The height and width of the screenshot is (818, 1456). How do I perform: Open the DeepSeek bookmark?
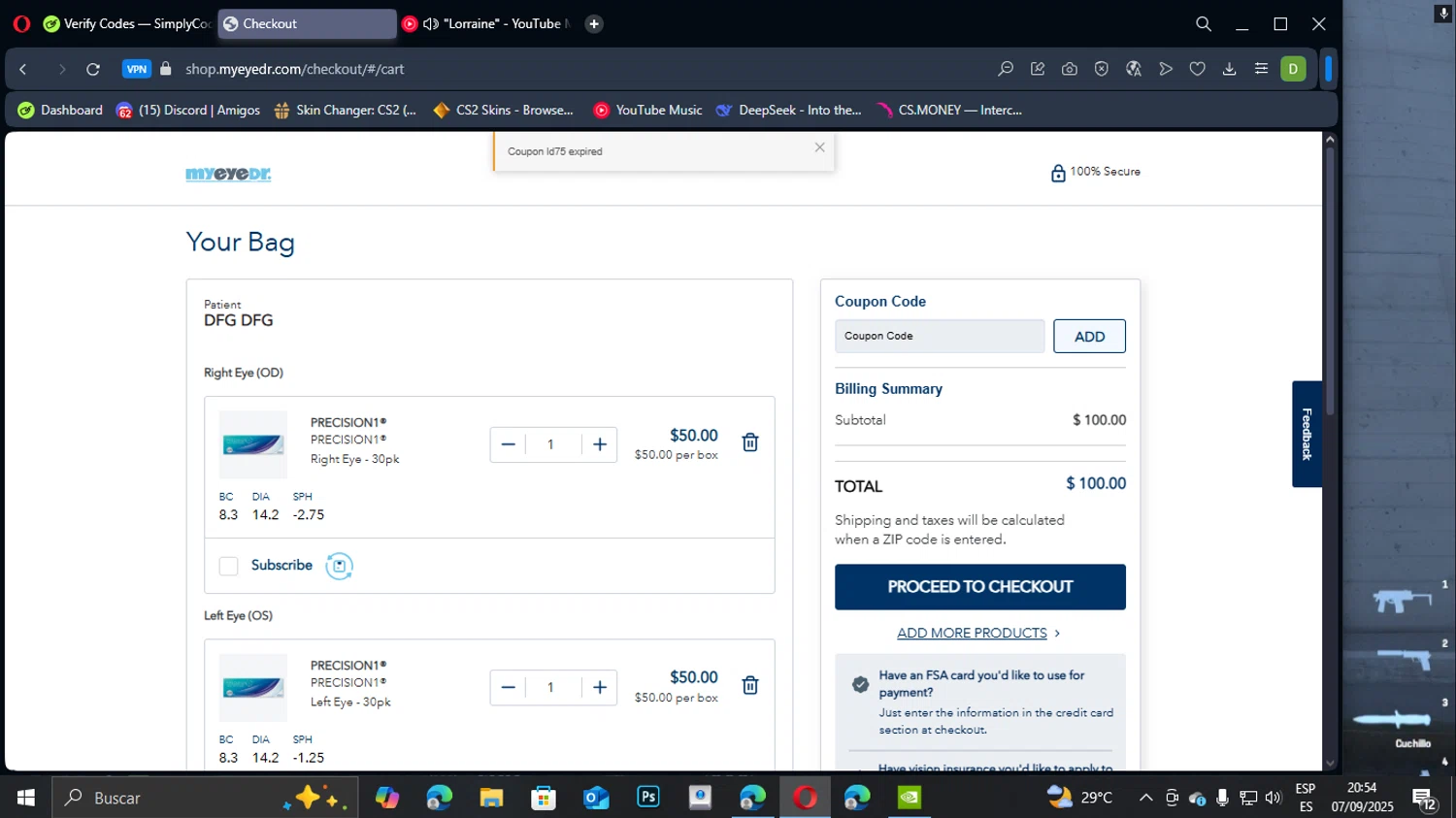(789, 111)
